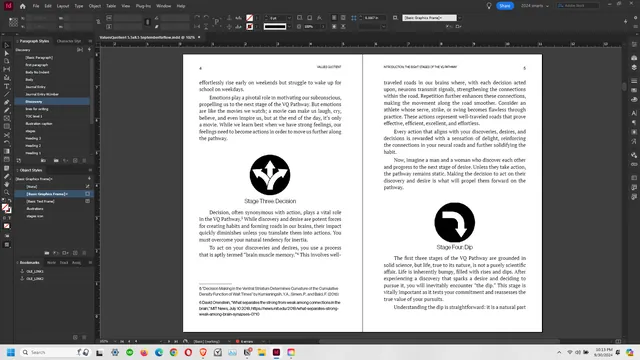Open the Layout menu
This screenshot has height=360, width=640.
[63, 6]
